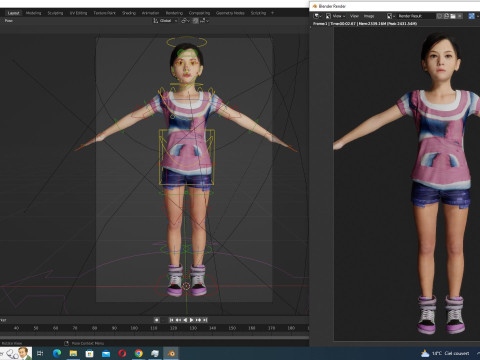
Task: Click frame 150 on the timeline ruler
Action: coord(232,328)
